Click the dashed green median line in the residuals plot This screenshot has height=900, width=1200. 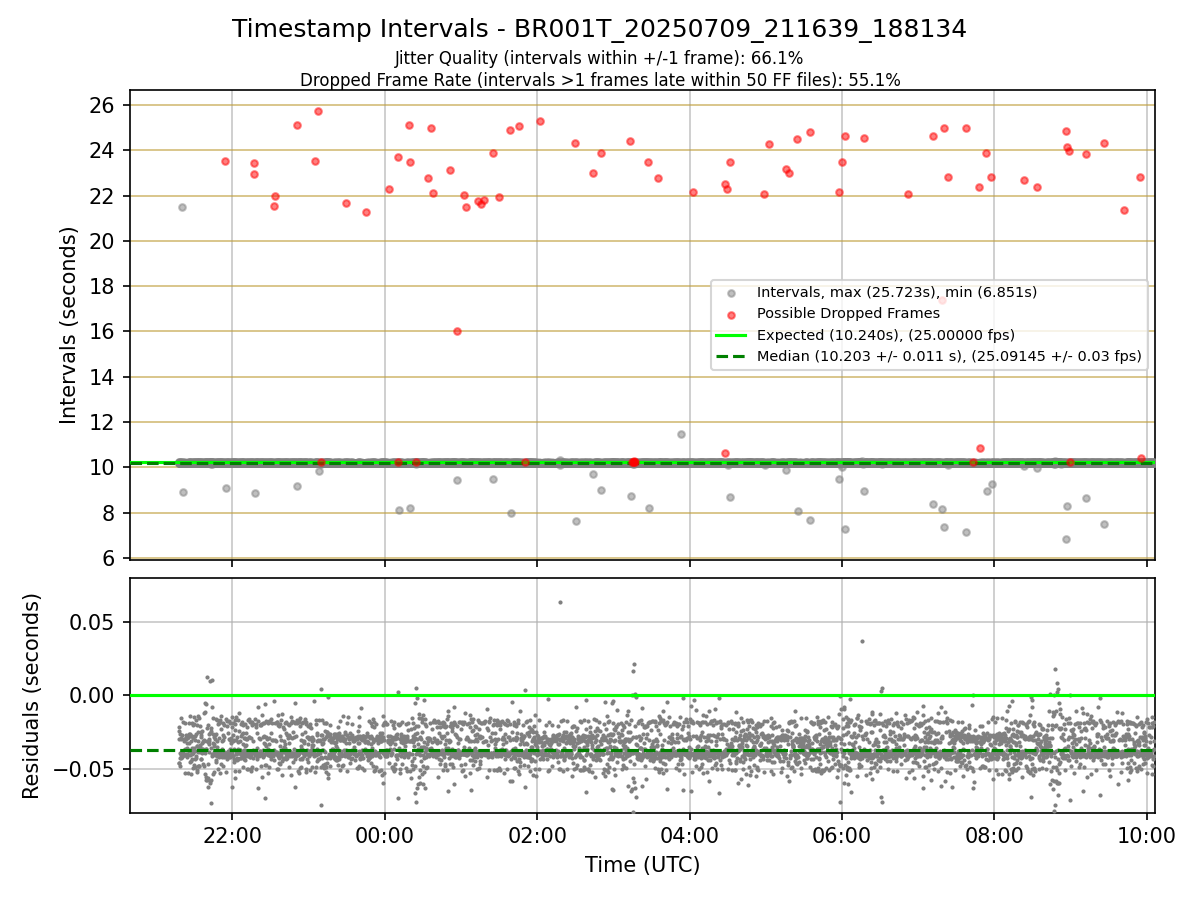pyautogui.click(x=642, y=750)
